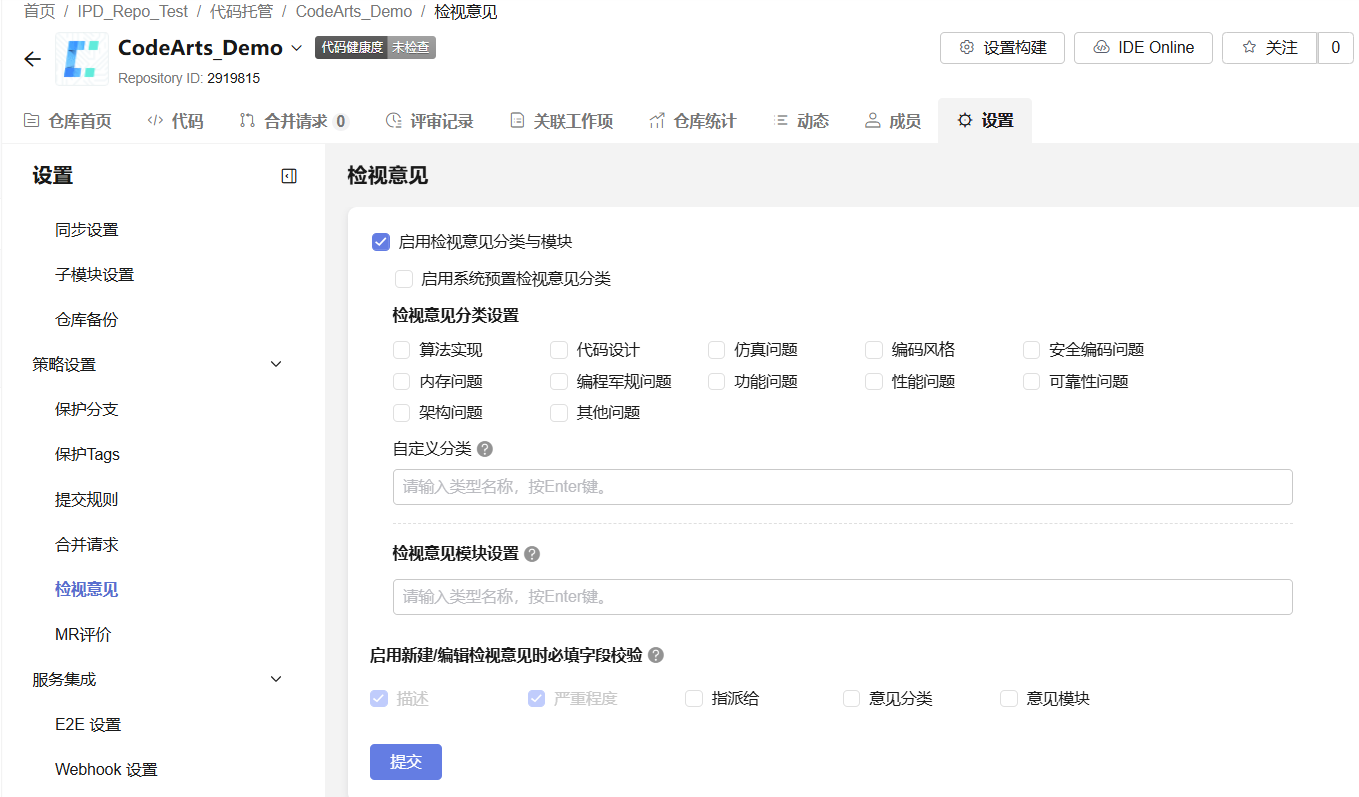Open E2E 设置 in sidebar

point(88,725)
